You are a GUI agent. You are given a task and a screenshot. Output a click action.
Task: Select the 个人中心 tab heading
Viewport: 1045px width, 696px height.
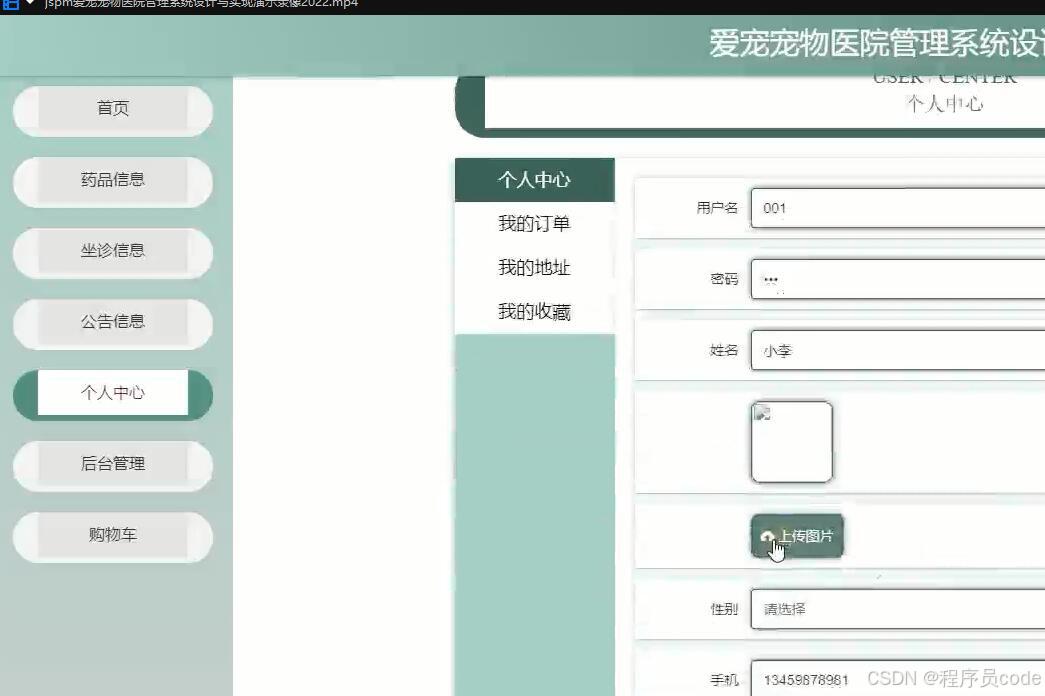[x=533, y=180]
